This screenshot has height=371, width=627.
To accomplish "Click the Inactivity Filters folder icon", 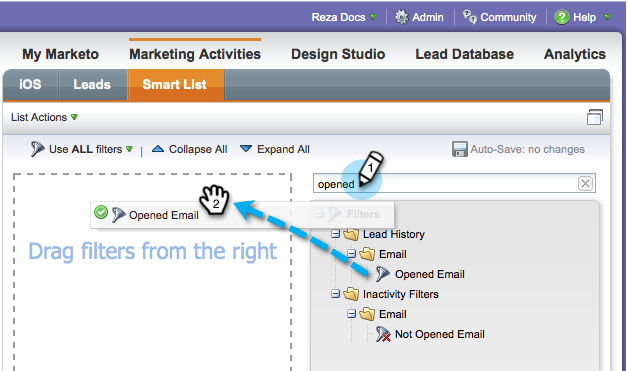I will coord(351,294).
